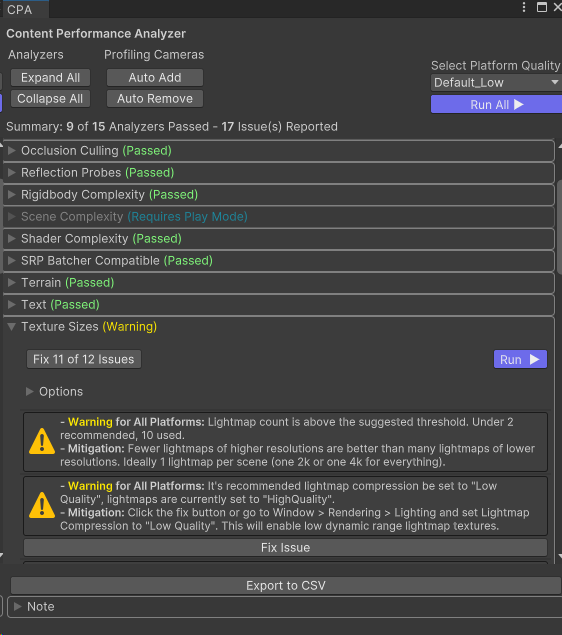Open the Default_Low platform quality dropdown

click(496, 83)
